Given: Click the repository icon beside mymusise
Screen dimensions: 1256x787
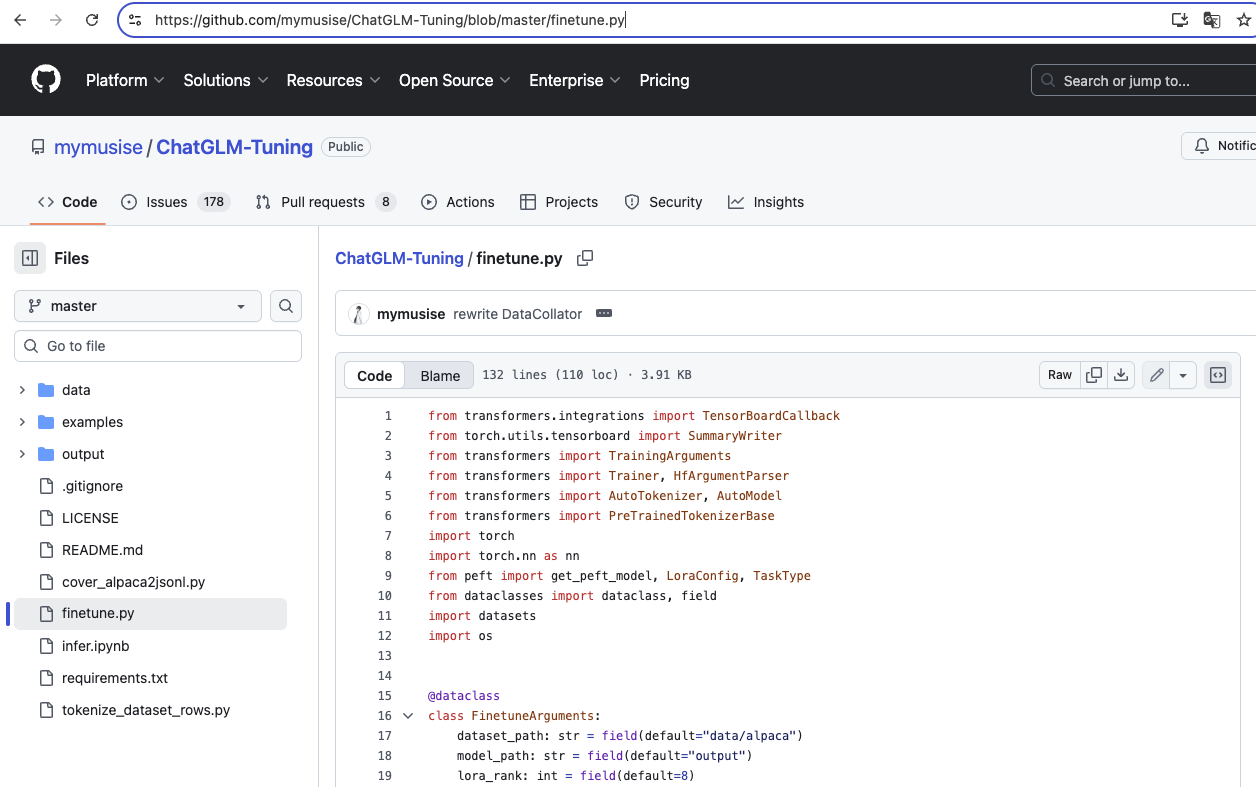Looking at the screenshot, I should [x=38, y=147].
